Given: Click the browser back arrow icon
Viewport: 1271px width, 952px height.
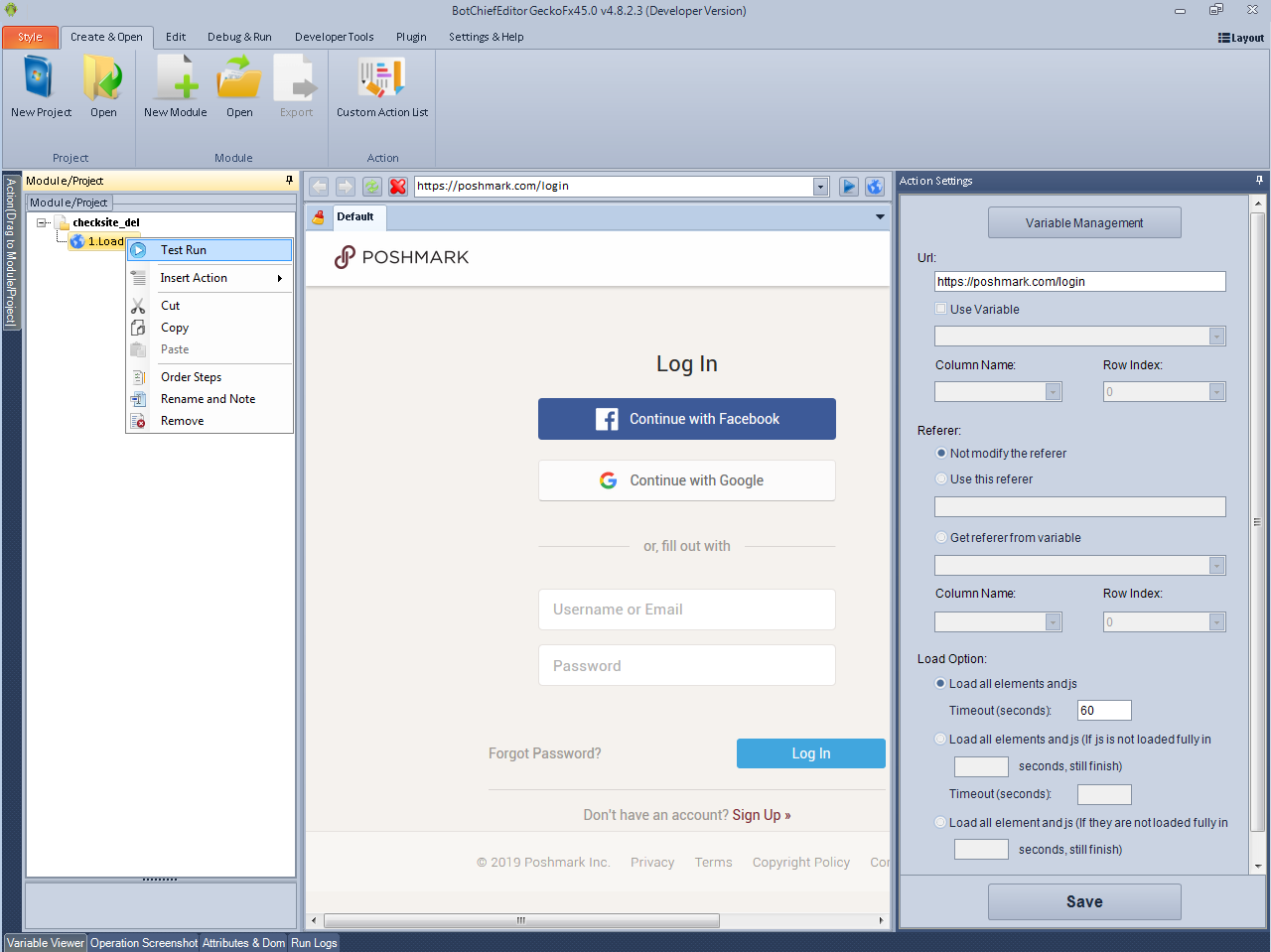Looking at the screenshot, I should pos(319,187).
